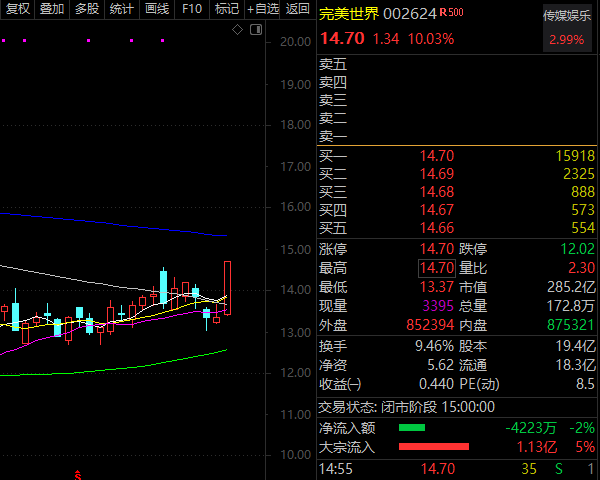Click the red S marker below the chart
This screenshot has height=480, width=600.
78,475
